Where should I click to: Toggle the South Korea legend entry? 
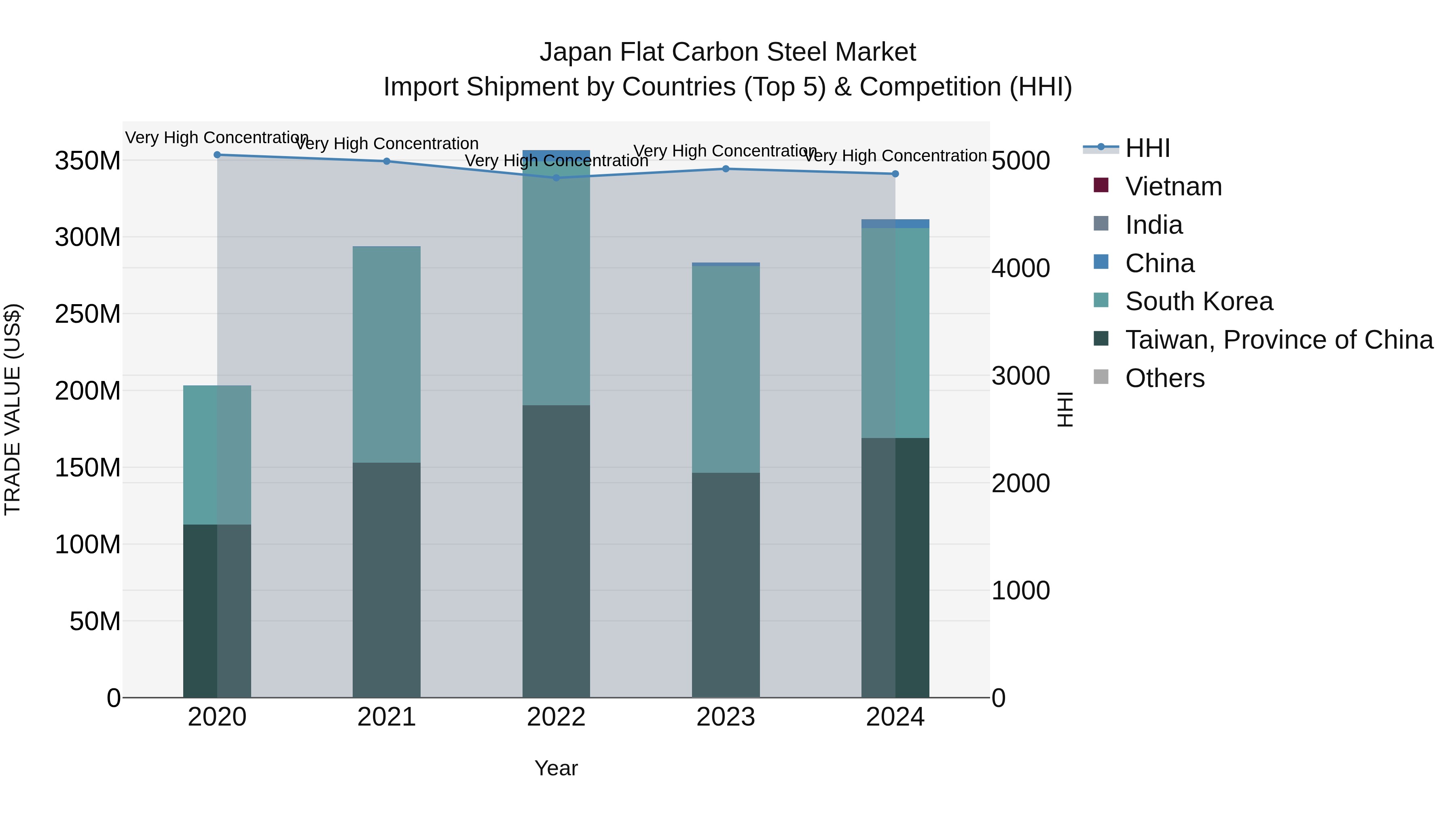pyautogui.click(x=1183, y=301)
